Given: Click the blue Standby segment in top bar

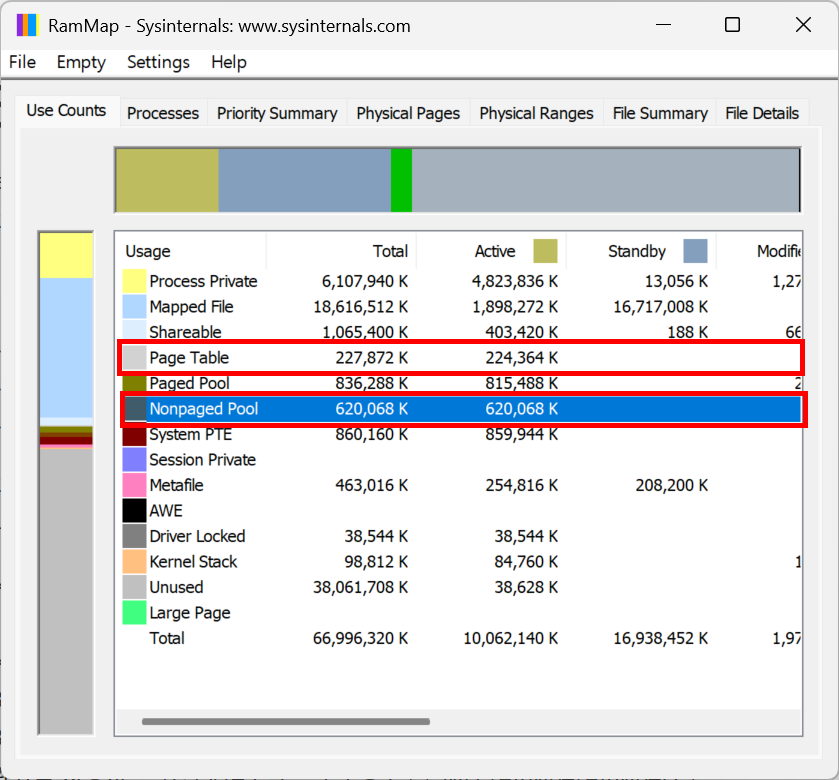Looking at the screenshot, I should point(304,180).
